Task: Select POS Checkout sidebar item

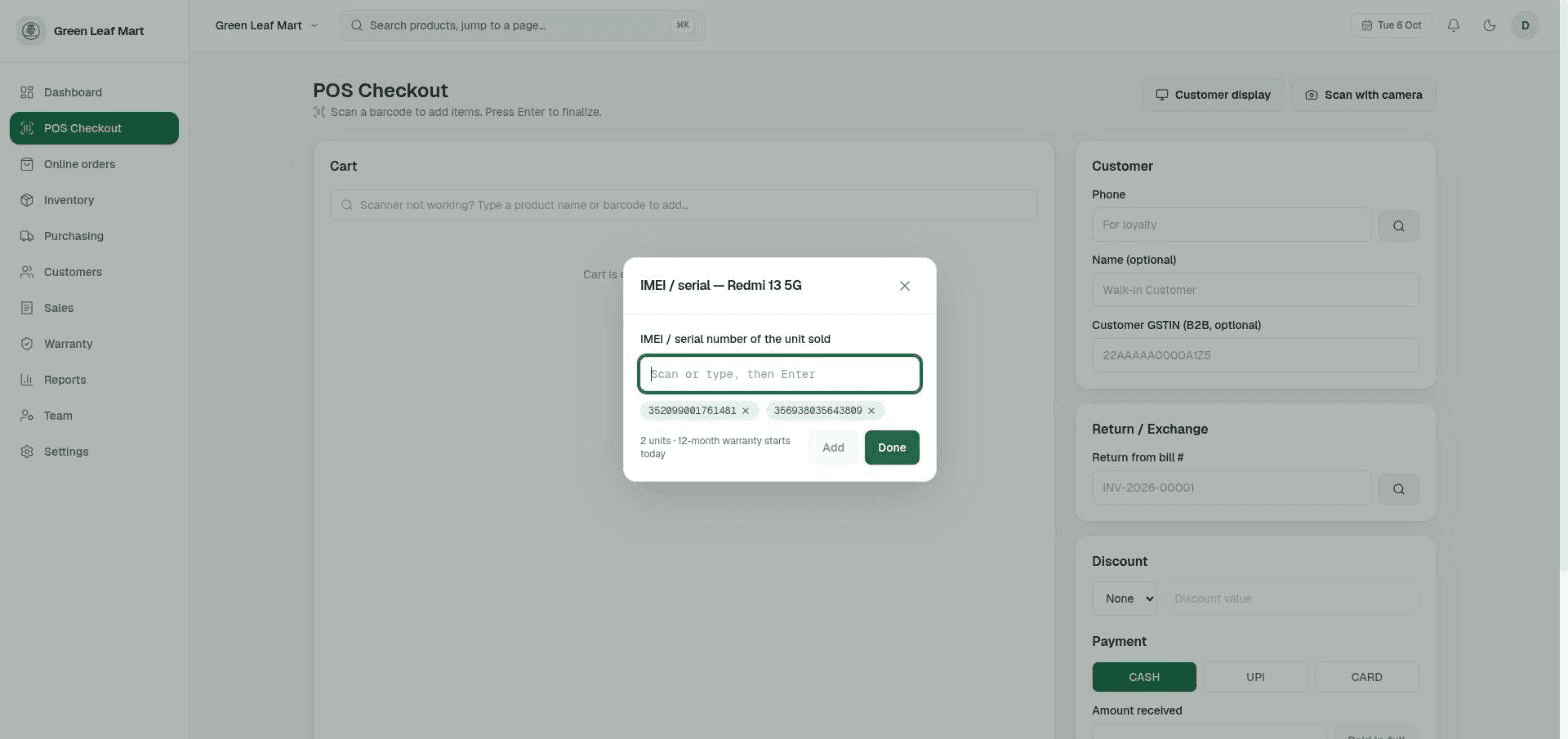Action: [94, 128]
